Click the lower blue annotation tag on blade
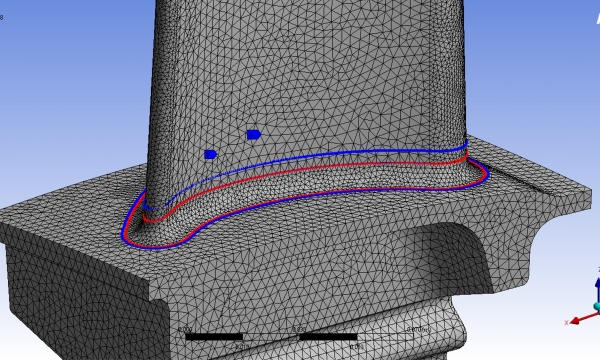Screen dimensions: 600x360 click(x=210, y=154)
